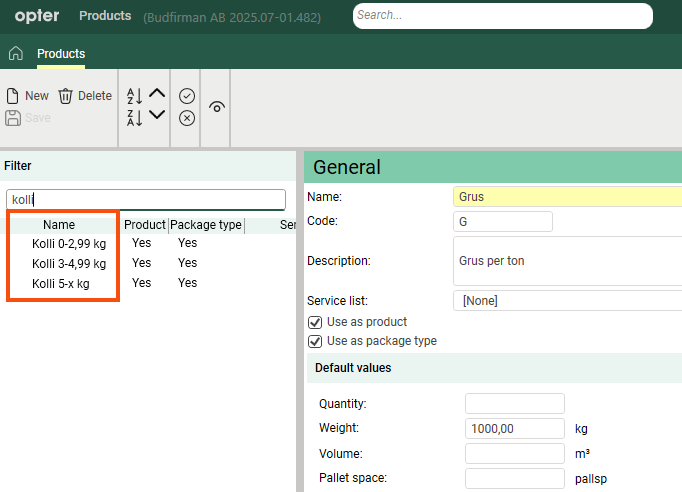Viewport: 682px width, 492px height.
Task: Switch to the Products tab
Action: point(61,54)
